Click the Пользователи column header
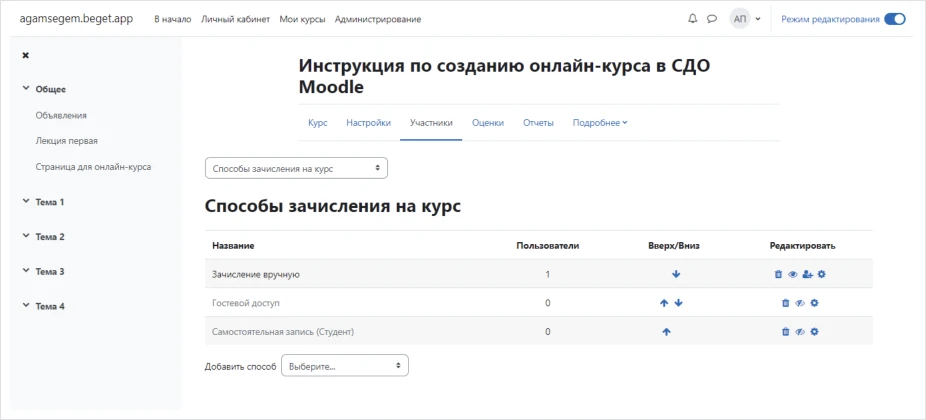Screen dimensions: 926x420 pyautogui.click(x=547, y=245)
